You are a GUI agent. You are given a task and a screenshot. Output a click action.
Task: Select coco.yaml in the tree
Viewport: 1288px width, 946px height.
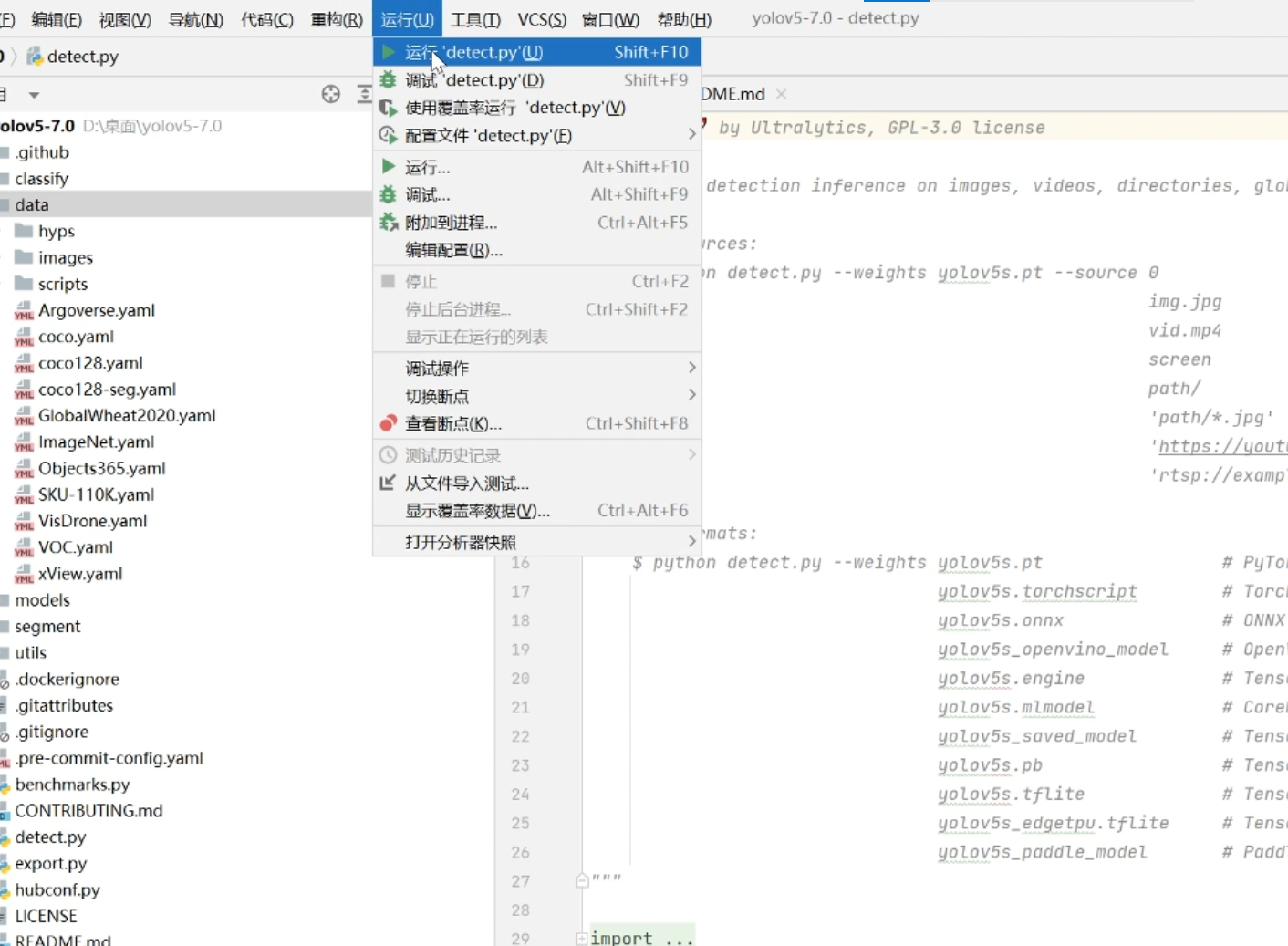pos(76,338)
